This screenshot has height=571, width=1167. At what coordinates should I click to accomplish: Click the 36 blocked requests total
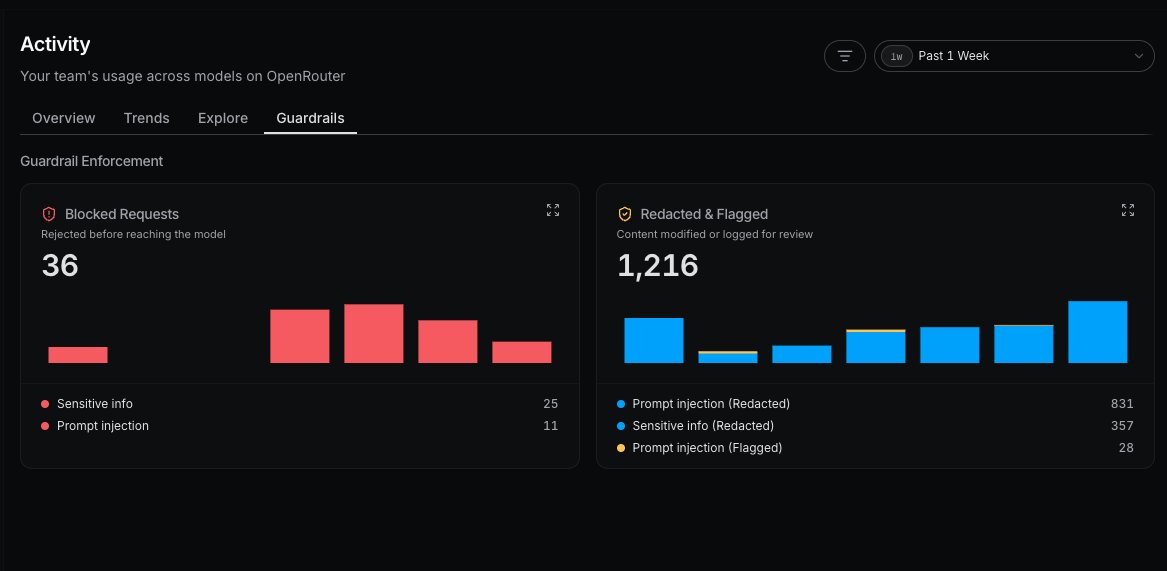pos(60,266)
